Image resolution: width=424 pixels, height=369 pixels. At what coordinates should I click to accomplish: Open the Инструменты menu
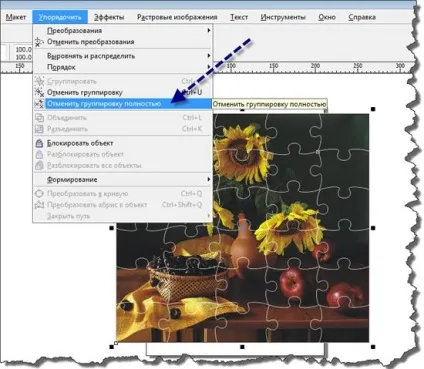click(283, 17)
